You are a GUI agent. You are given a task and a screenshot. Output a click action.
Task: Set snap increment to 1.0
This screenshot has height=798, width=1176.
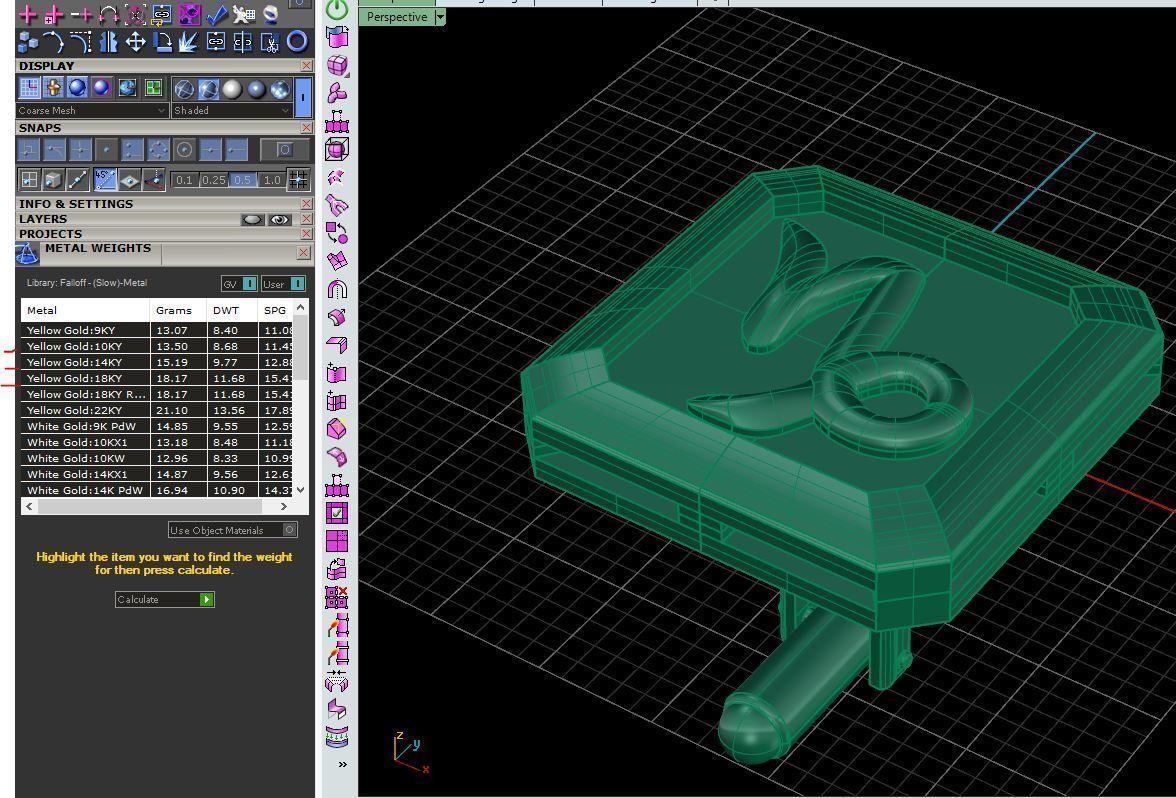[272, 180]
